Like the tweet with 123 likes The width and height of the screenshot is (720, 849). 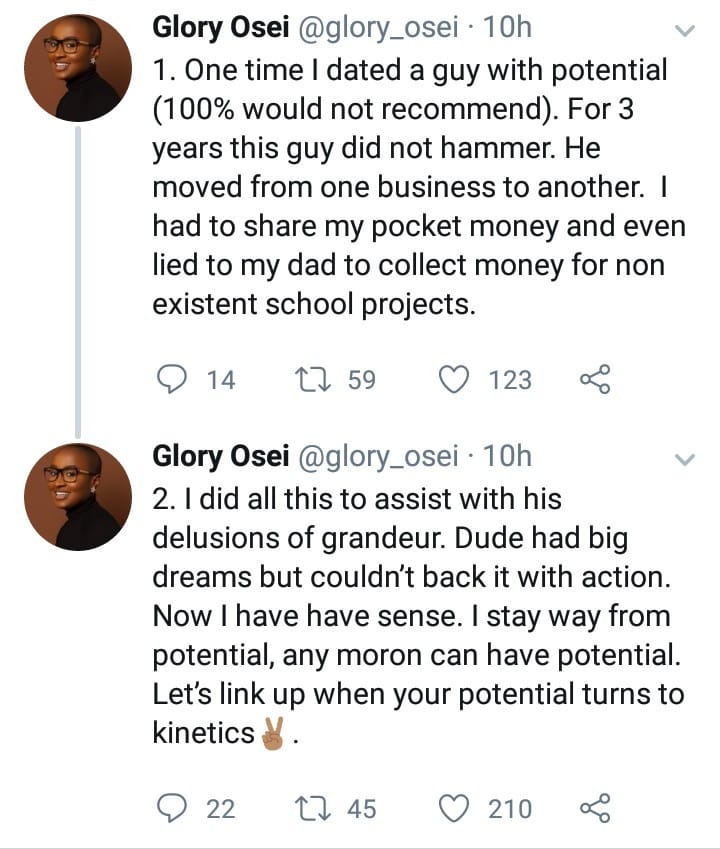point(455,380)
